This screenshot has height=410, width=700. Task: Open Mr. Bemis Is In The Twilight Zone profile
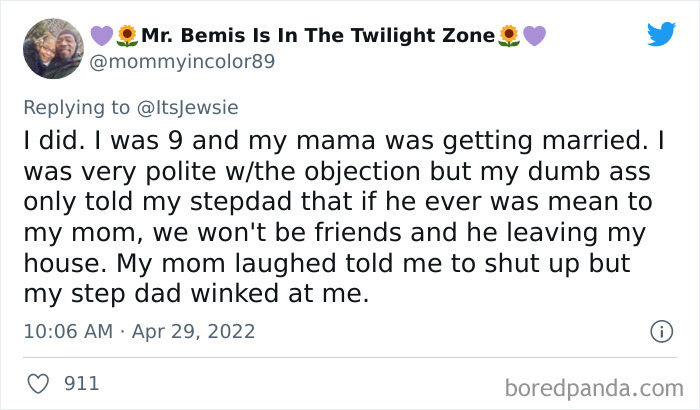pyautogui.click(x=318, y=37)
